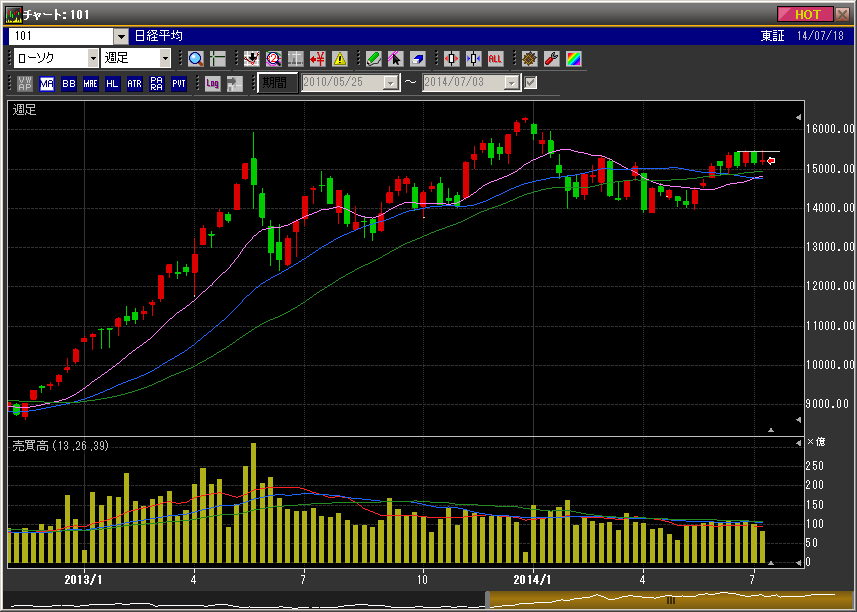Click the 東証 exchange label

tap(773, 36)
